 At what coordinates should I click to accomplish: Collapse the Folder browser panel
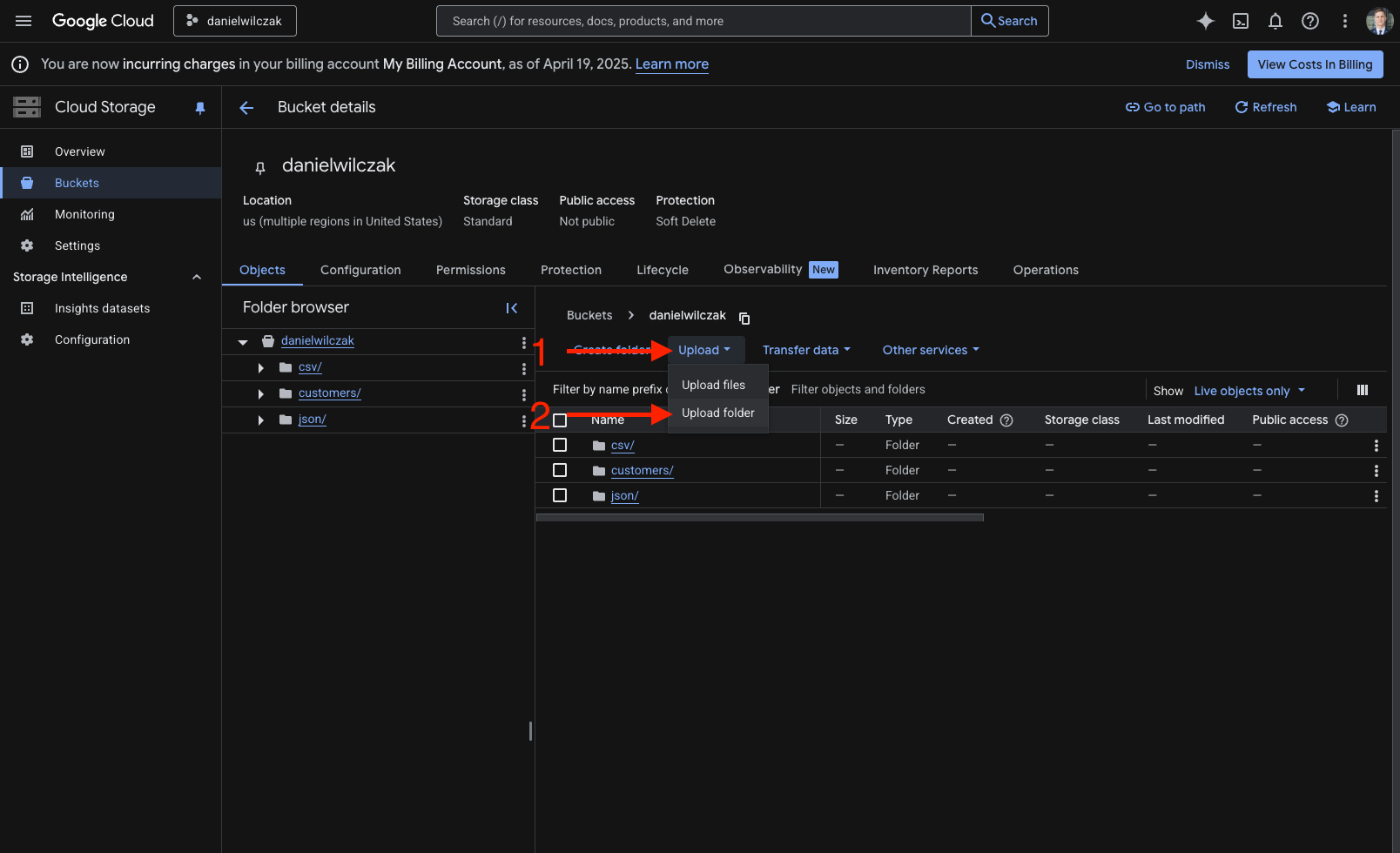(x=512, y=308)
